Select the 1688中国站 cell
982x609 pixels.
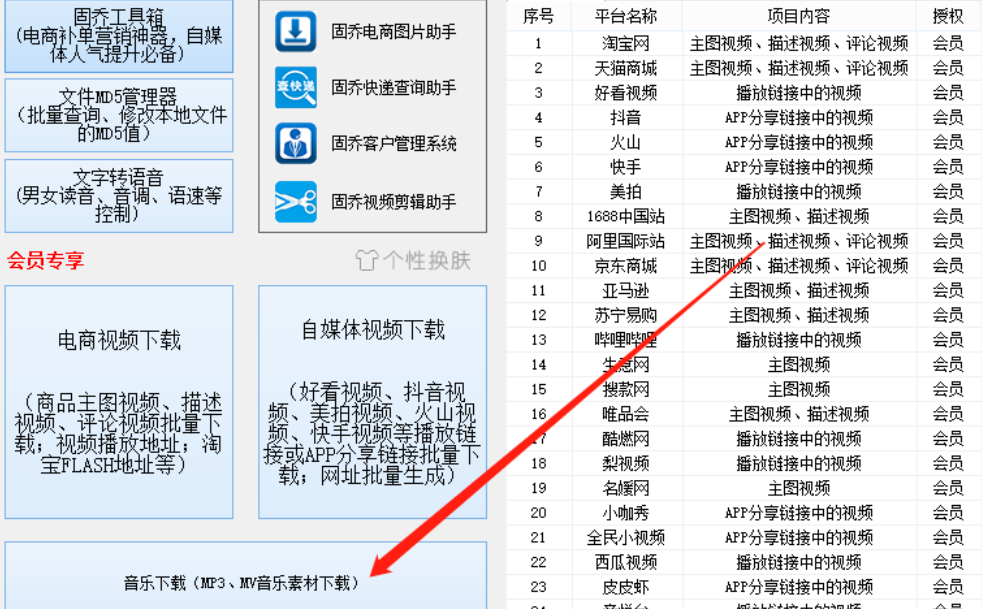tap(626, 216)
